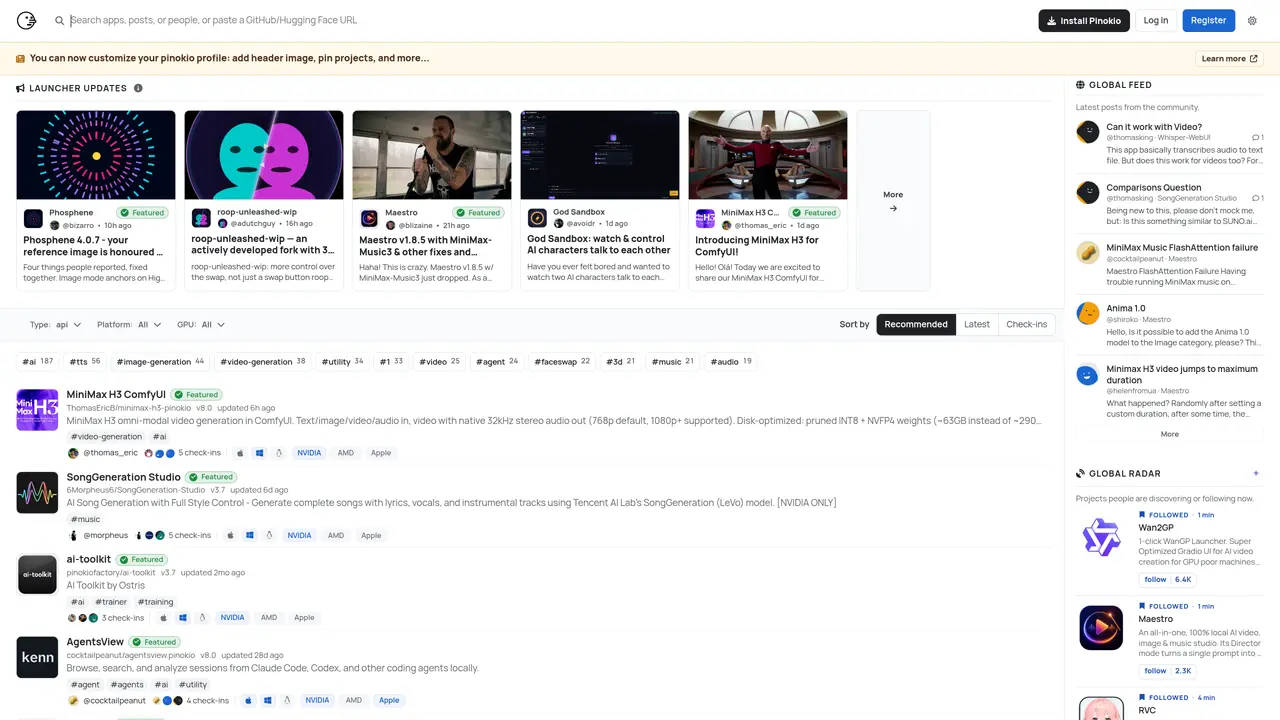Sort by Recommended
Image resolution: width=1280 pixels, height=720 pixels.
point(916,324)
